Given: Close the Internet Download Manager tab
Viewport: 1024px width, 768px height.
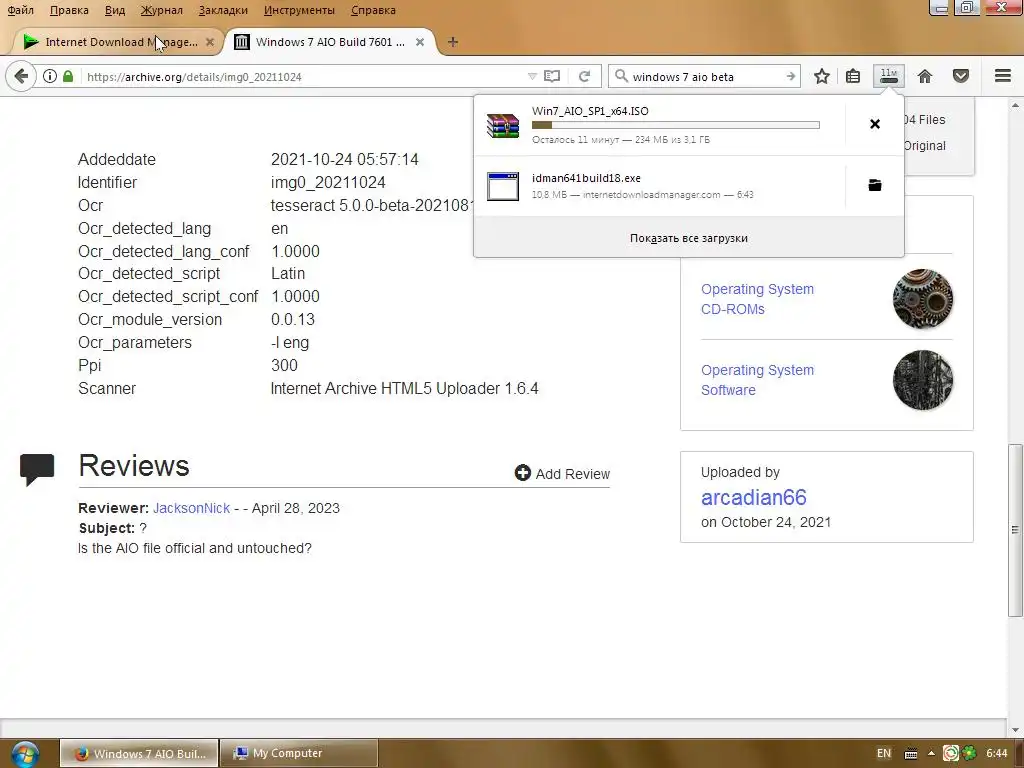Looking at the screenshot, I should (210, 42).
